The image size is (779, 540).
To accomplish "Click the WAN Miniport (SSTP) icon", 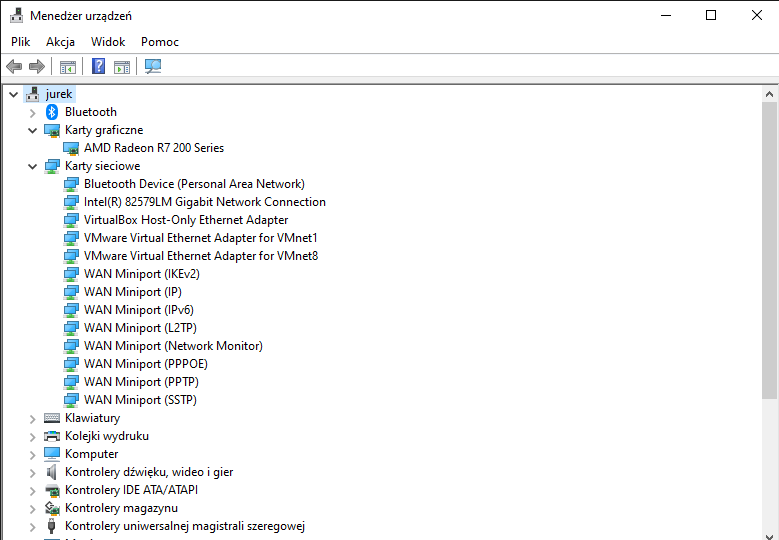I will 71,400.
